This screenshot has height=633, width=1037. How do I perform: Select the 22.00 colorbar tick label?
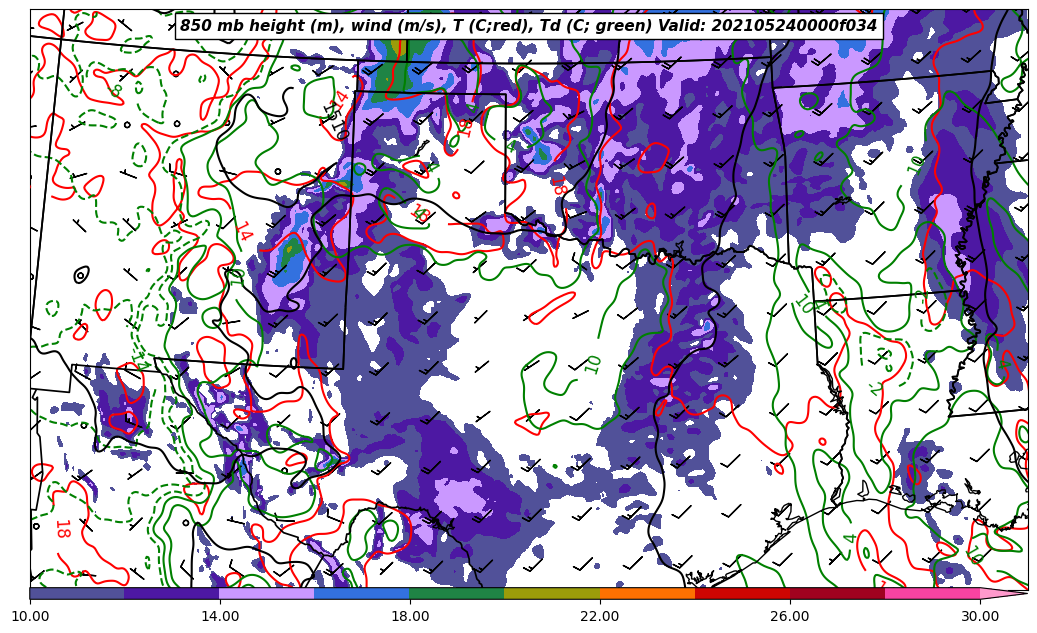[x=600, y=616]
